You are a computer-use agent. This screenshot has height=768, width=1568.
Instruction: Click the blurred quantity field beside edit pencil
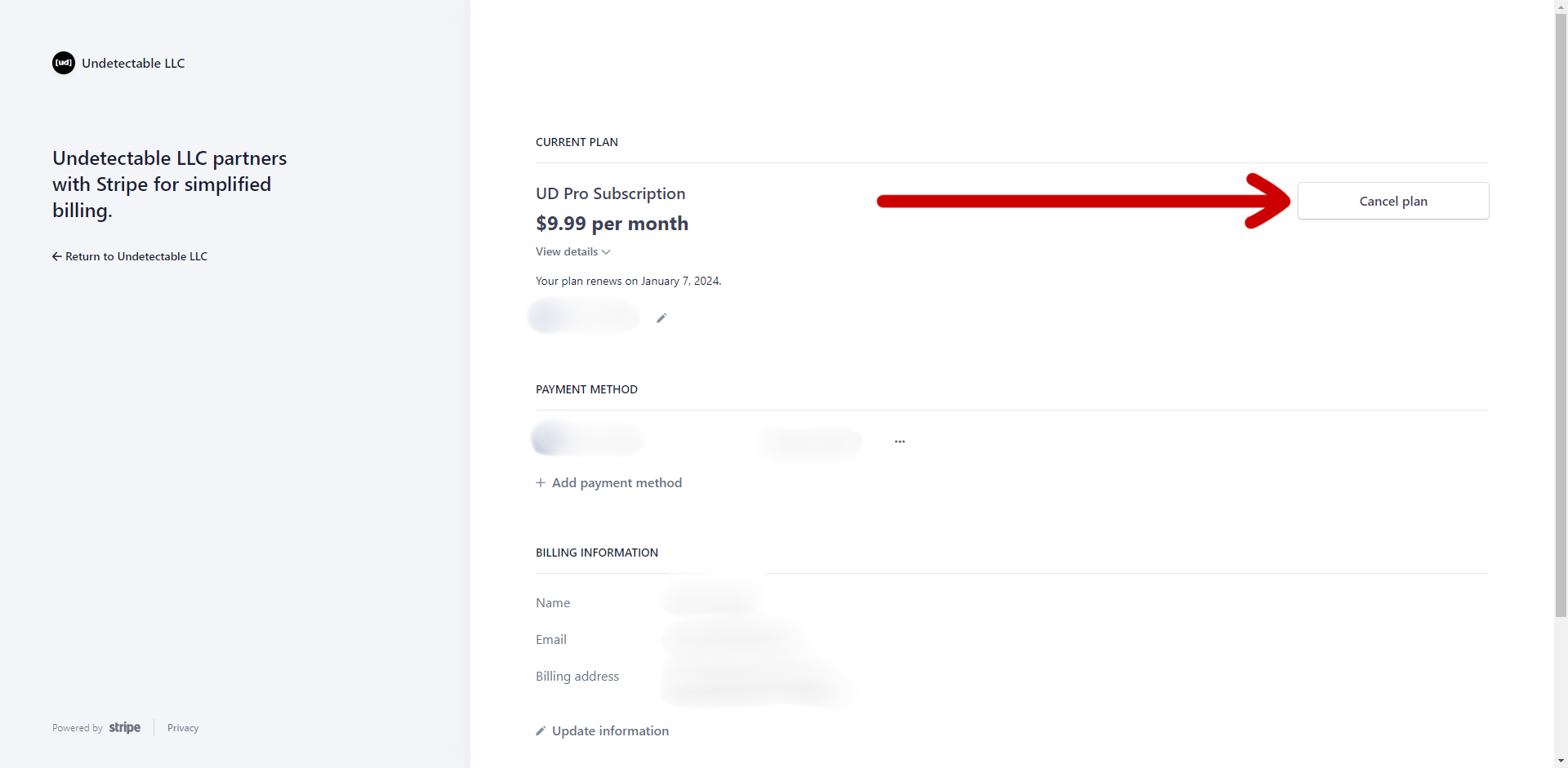tap(584, 317)
